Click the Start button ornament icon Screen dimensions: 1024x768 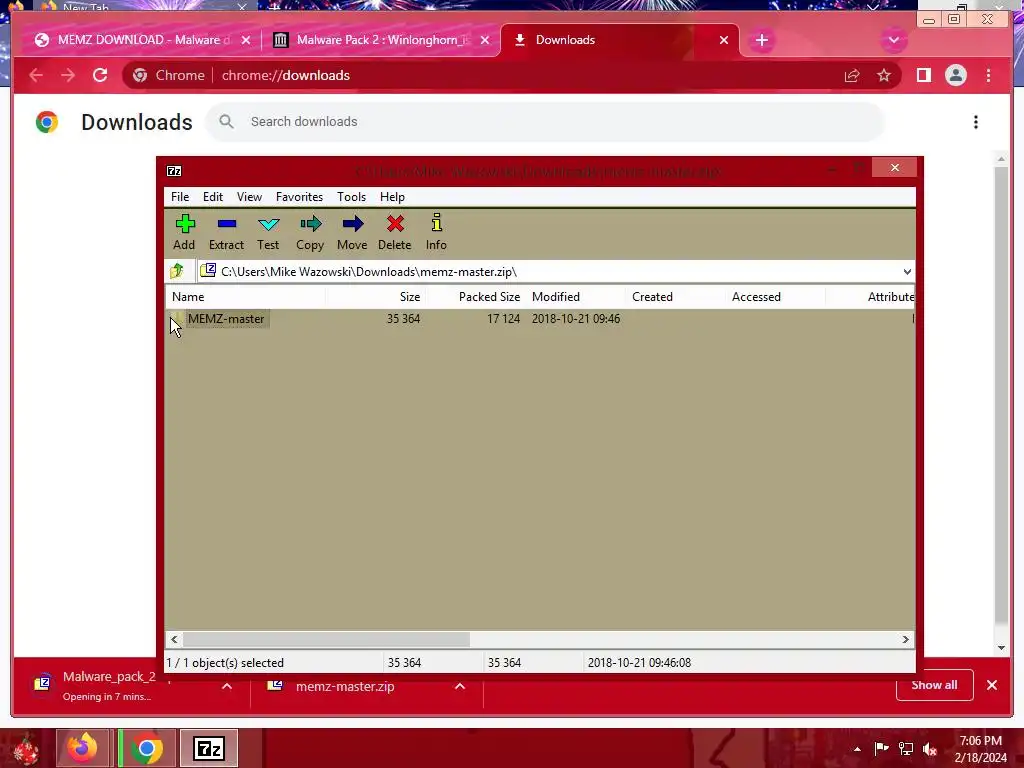coord(26,749)
